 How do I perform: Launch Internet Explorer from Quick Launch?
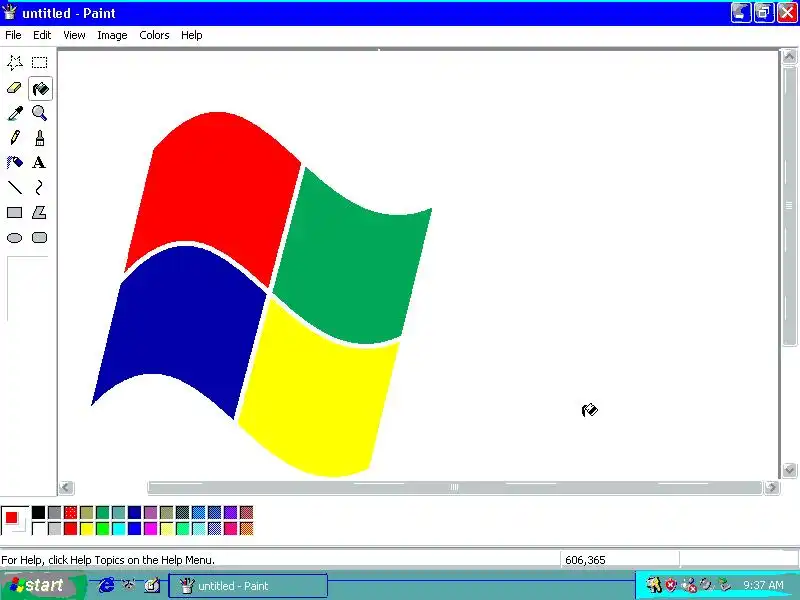click(x=106, y=585)
